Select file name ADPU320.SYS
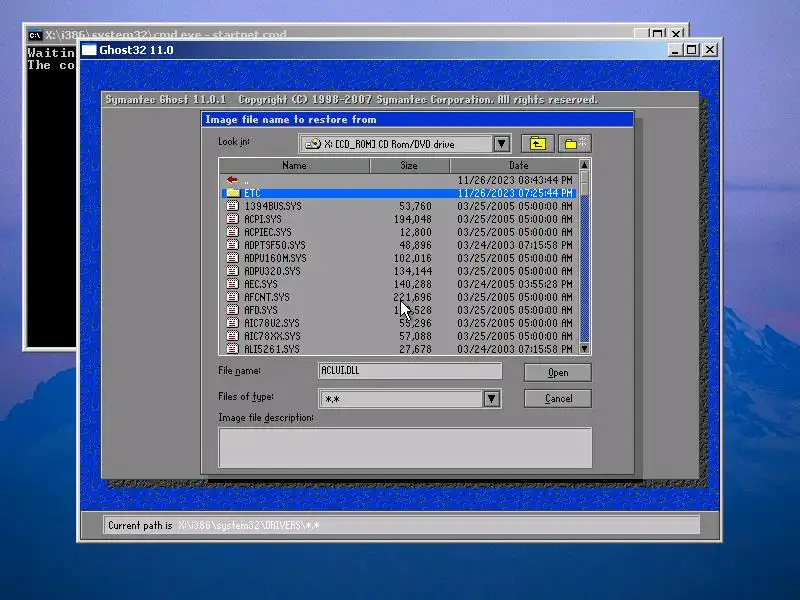Screen dimensions: 800x600 [x=272, y=271]
